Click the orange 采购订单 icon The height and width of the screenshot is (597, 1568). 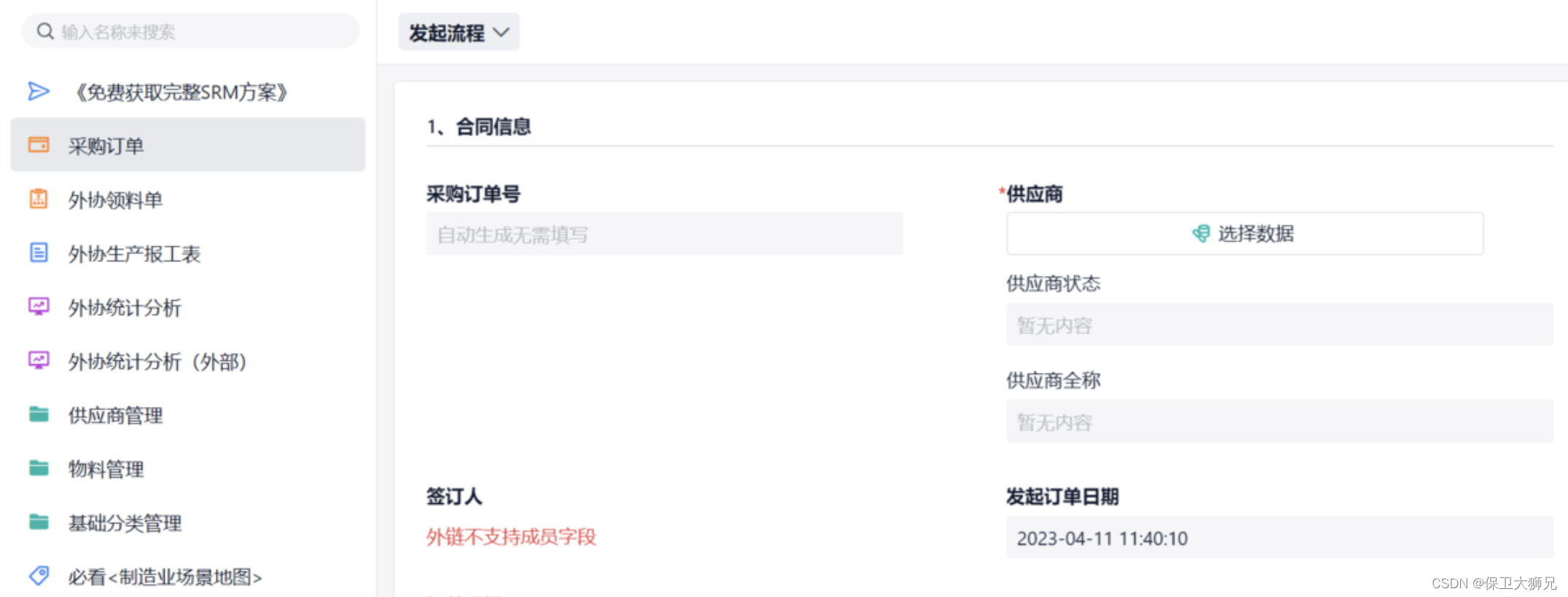pos(39,144)
